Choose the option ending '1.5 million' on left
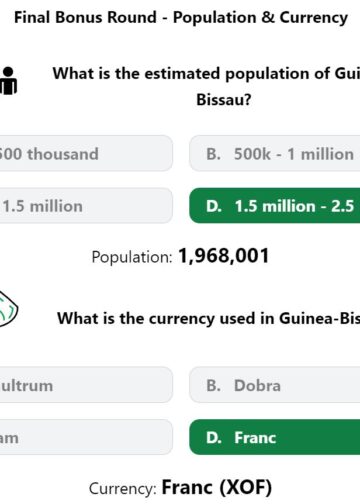 86,206
